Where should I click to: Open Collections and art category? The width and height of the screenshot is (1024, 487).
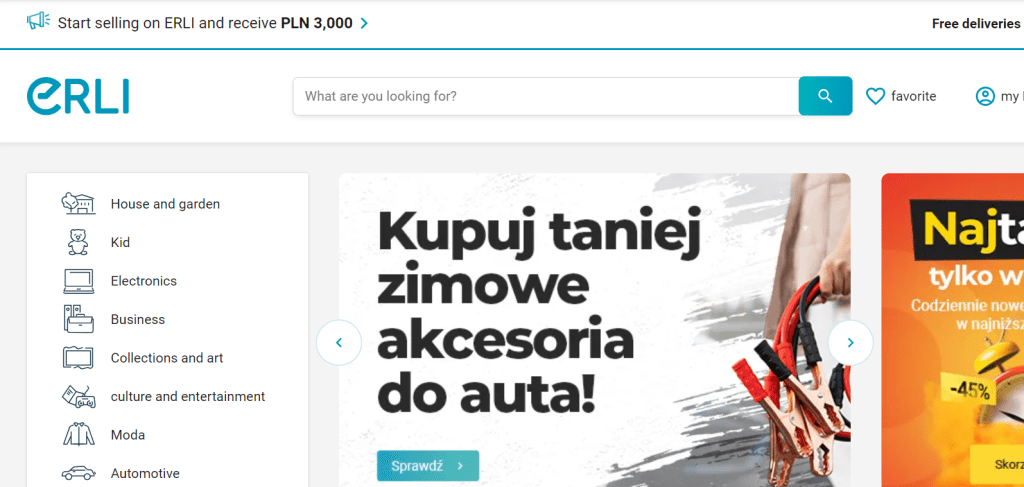tap(167, 358)
